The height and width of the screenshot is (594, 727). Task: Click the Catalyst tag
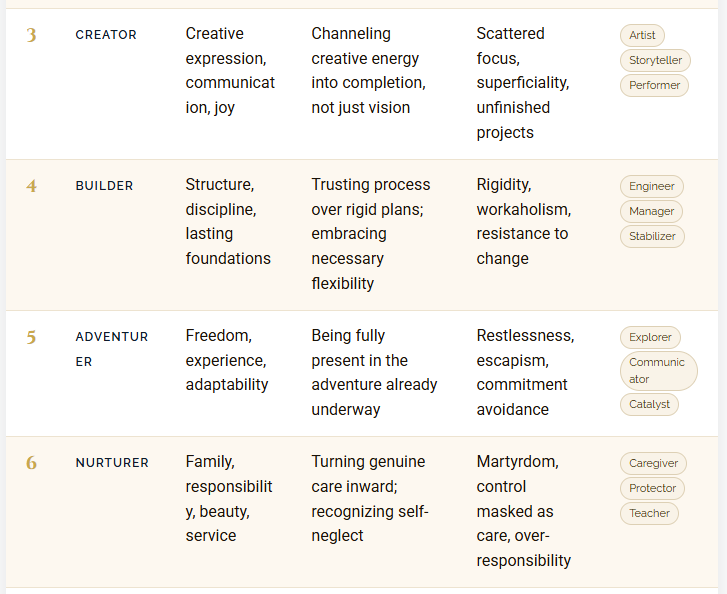click(649, 404)
